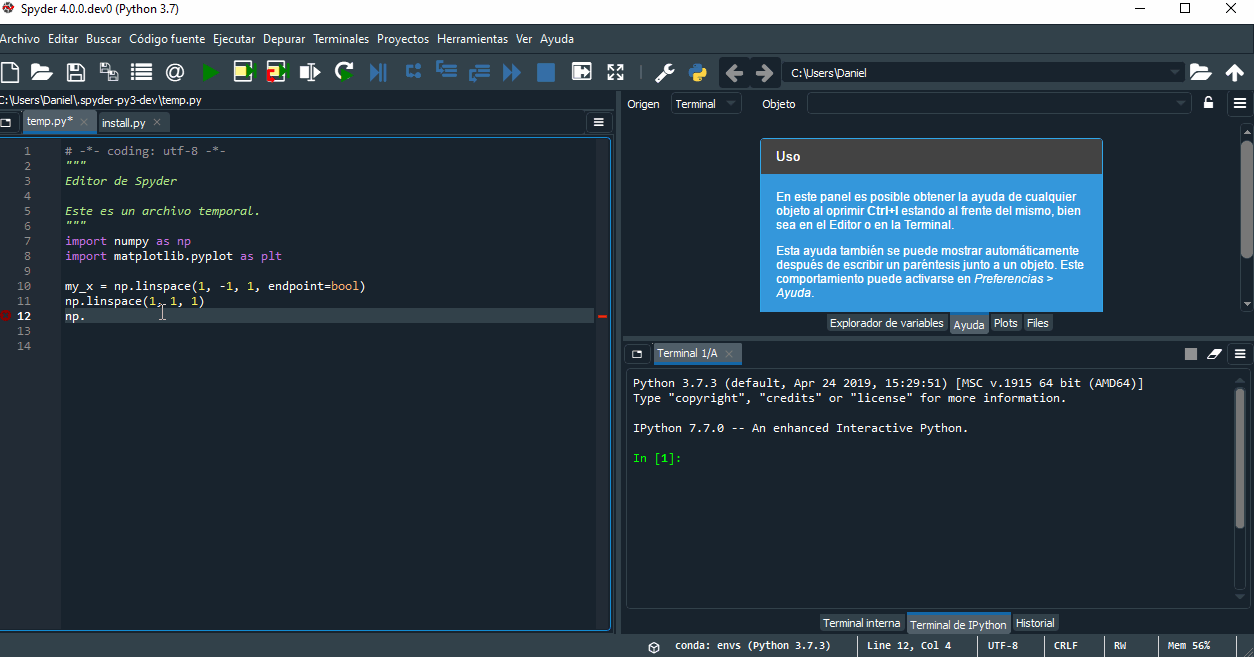Viewport: 1254px width, 657px height.
Task: Go to the parent directory with the up arrow
Action: coord(1235,73)
